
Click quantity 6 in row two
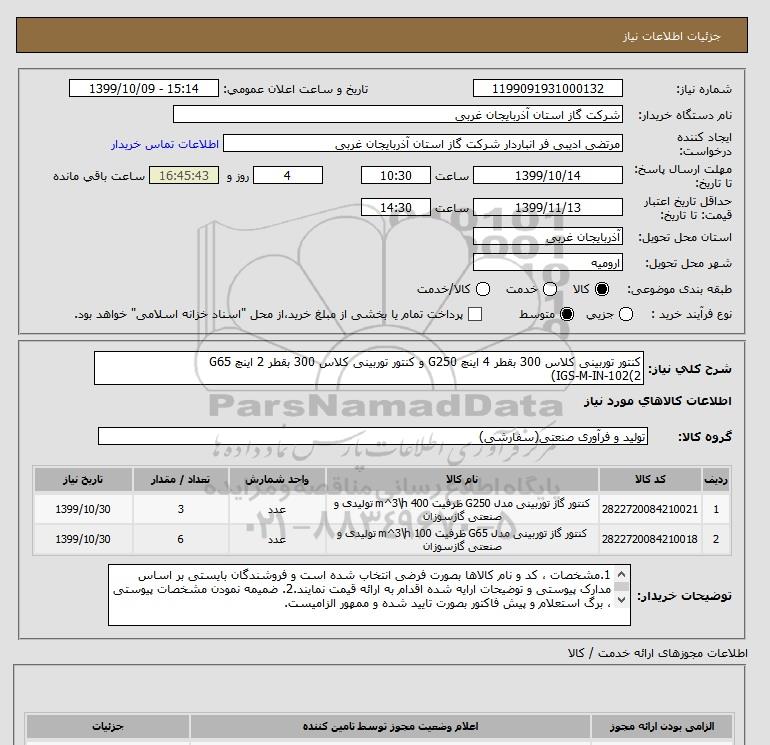[180, 539]
